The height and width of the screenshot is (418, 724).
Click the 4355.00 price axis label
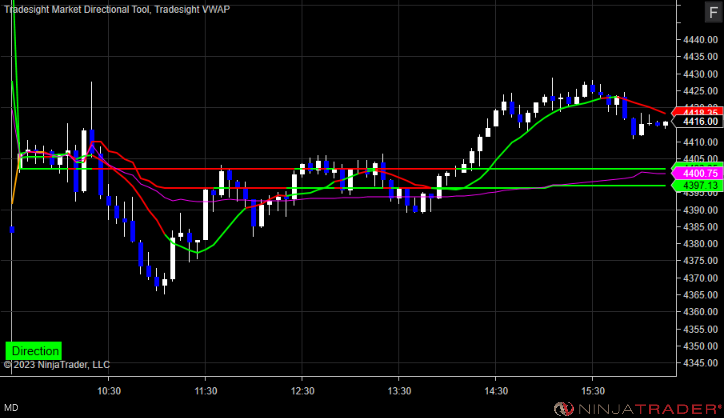[x=700, y=329]
